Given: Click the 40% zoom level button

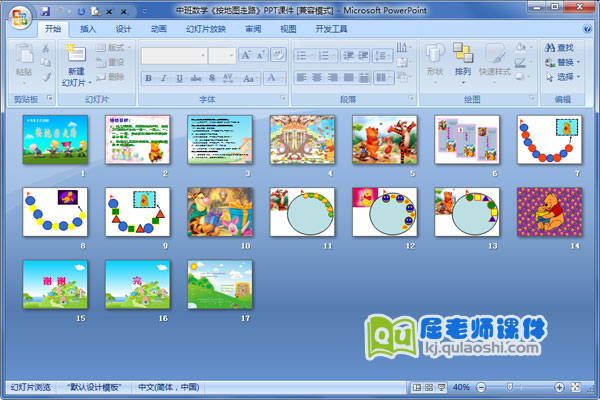Looking at the screenshot, I should coord(461,387).
